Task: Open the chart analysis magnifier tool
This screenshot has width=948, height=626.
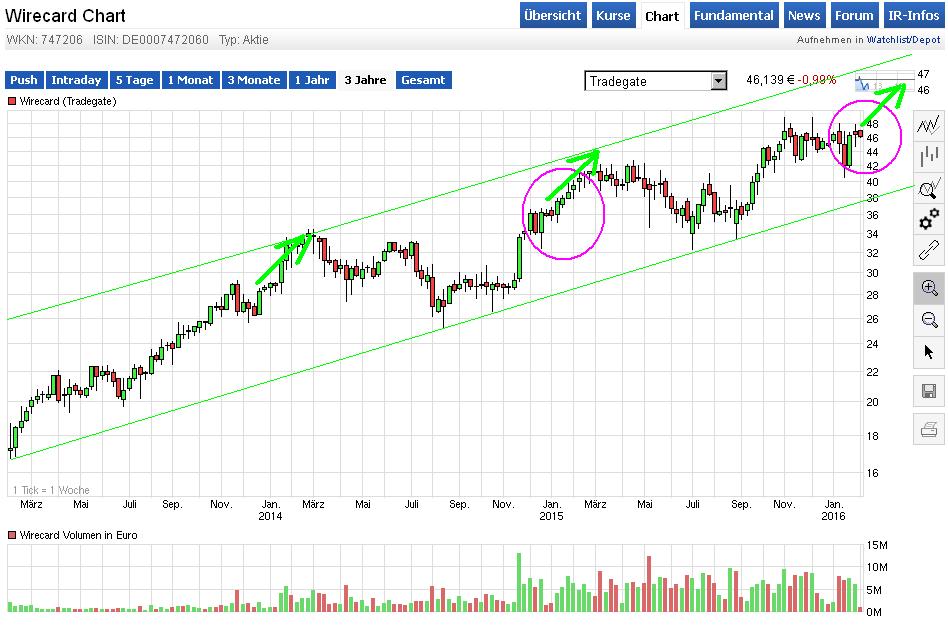Action: tap(929, 188)
